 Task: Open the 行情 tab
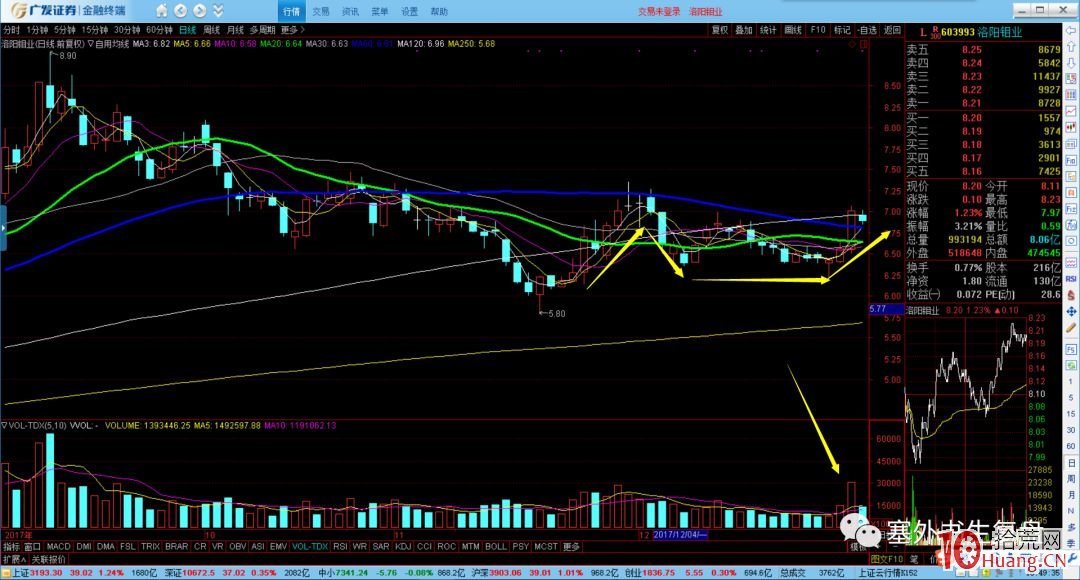coord(291,12)
